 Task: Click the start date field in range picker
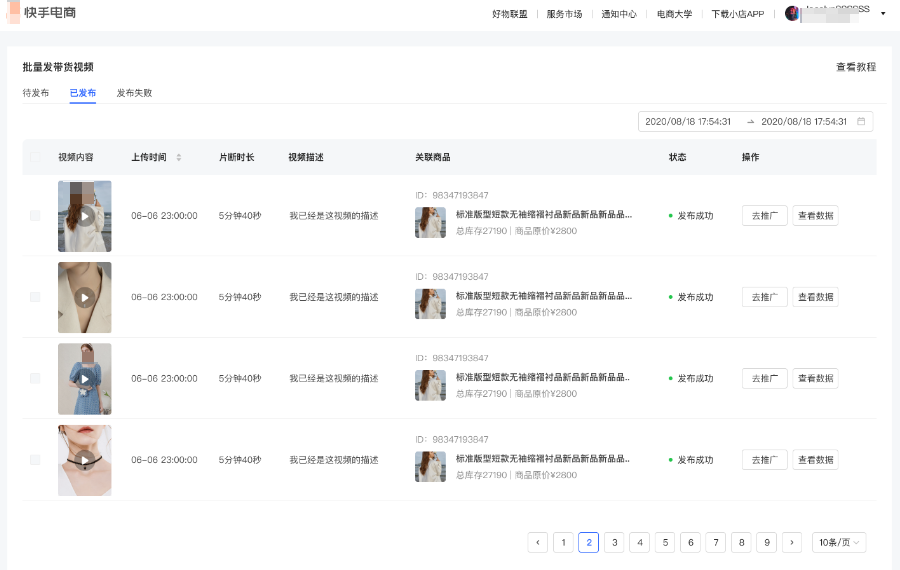[x=688, y=122]
